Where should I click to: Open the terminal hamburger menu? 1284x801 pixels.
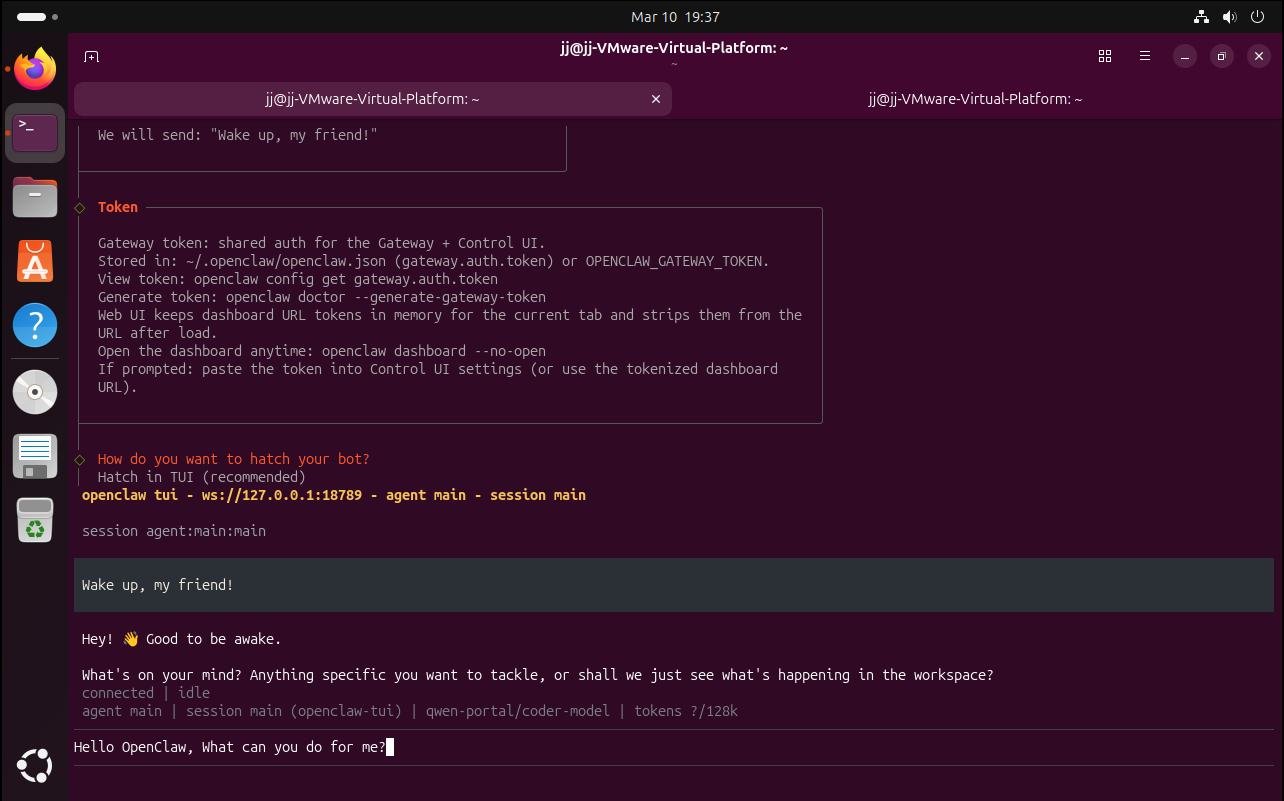[x=1145, y=57]
